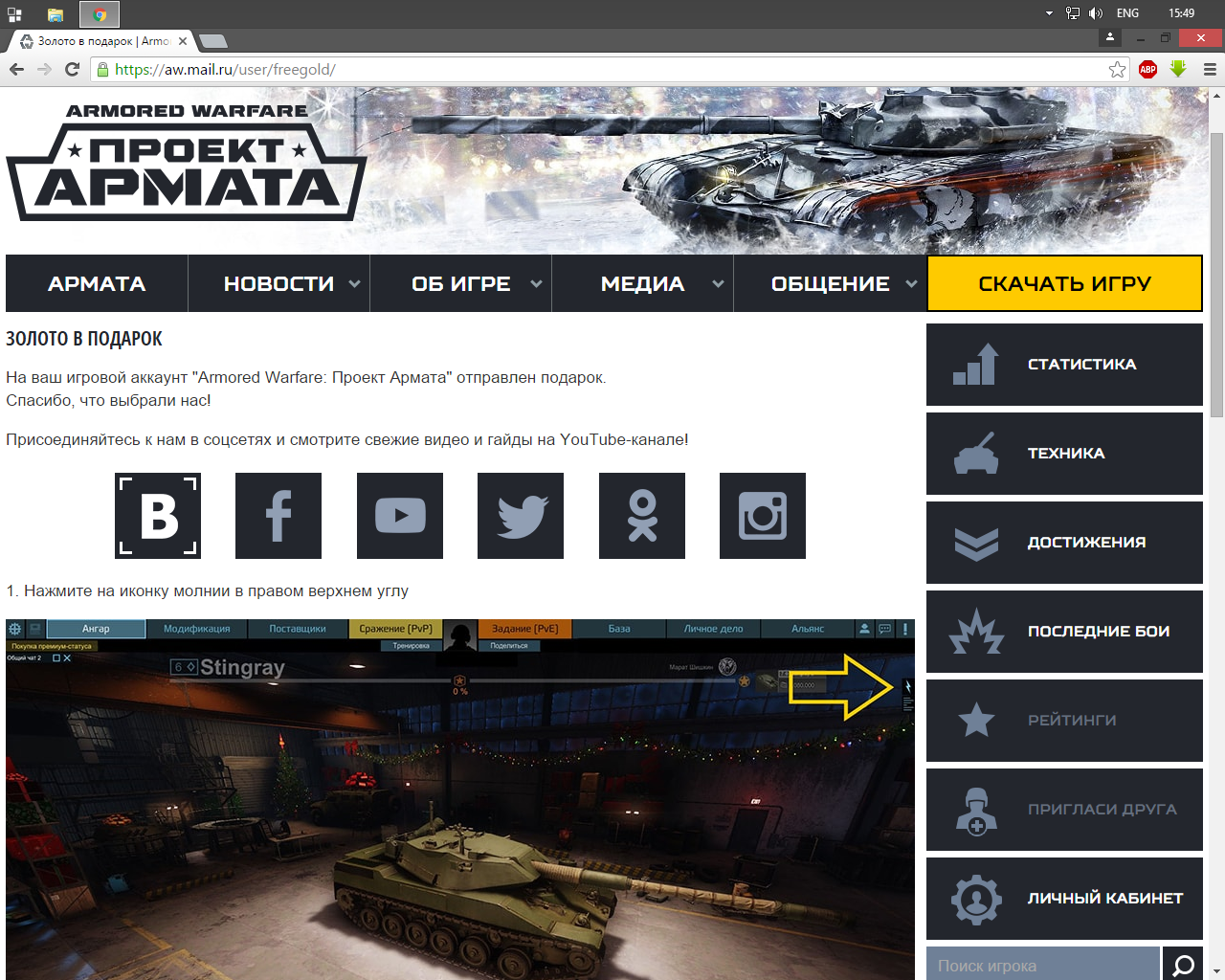The image size is (1225, 980).
Task: Open the ОБ ИГРЕ navigation item
Action: 460,284
